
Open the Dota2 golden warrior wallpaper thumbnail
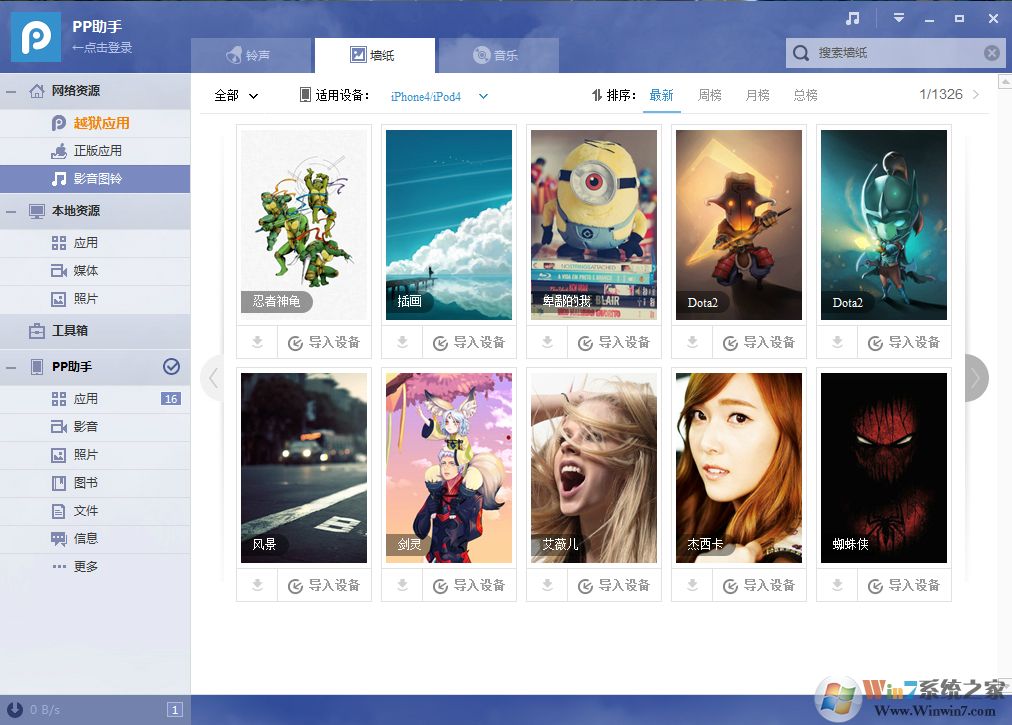(x=738, y=224)
